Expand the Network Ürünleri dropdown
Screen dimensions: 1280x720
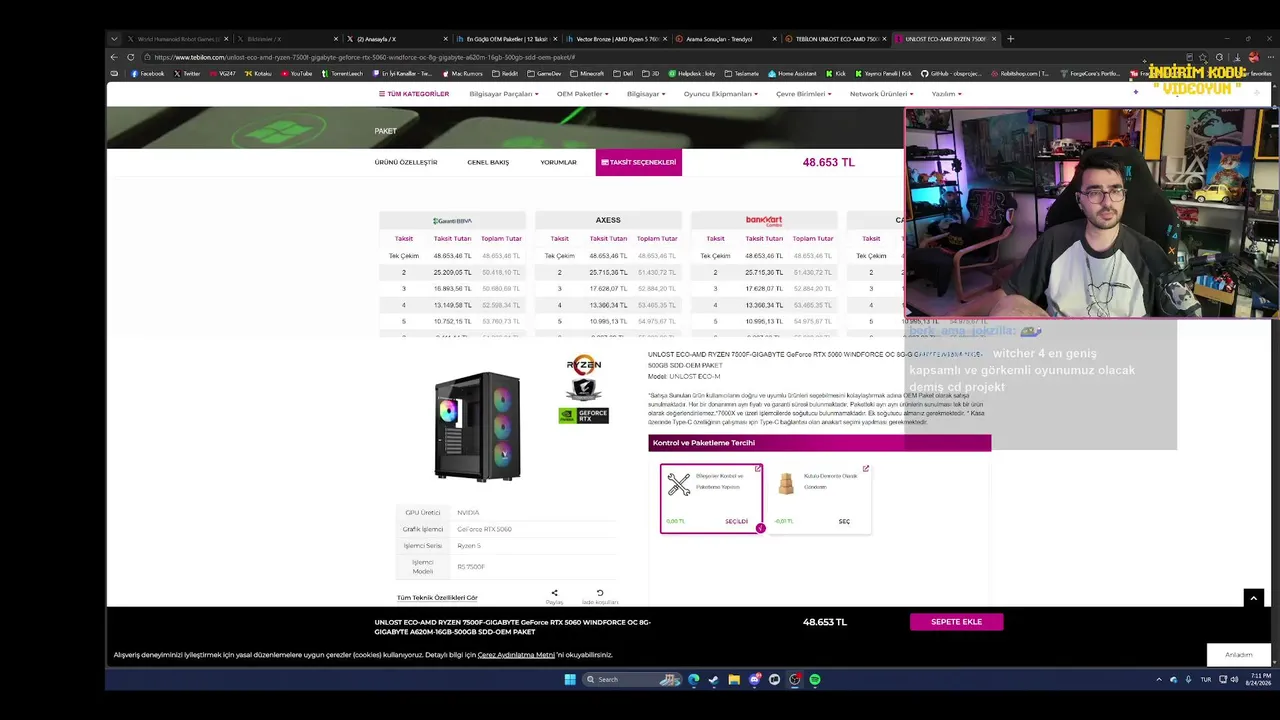pos(881,94)
